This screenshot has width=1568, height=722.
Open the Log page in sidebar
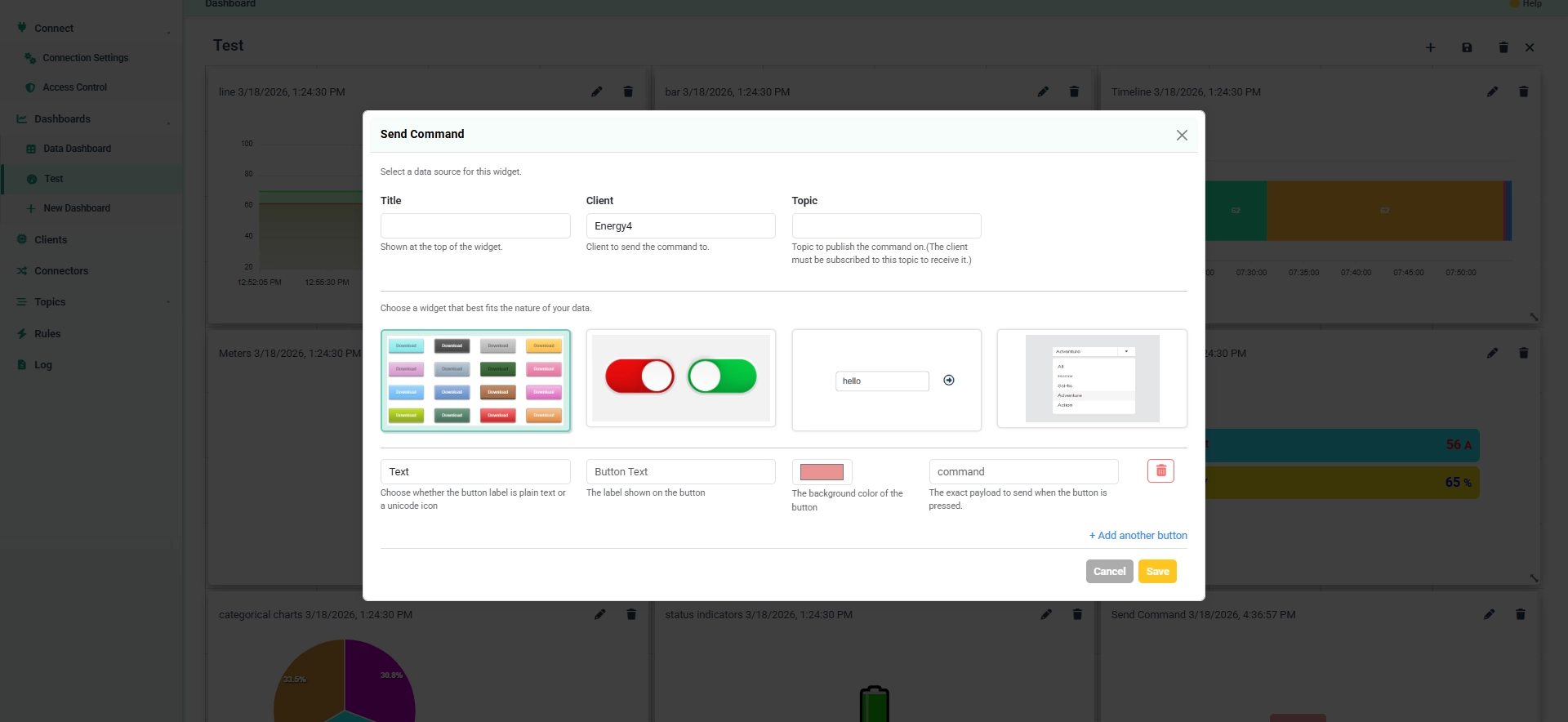tap(43, 365)
